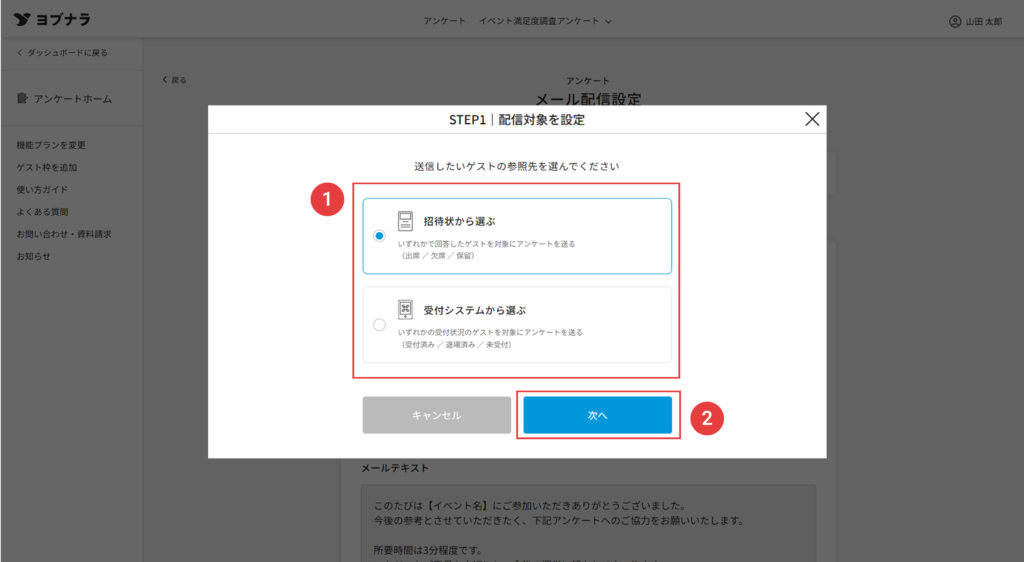Click the アンケートホーム document icon

pyautogui.click(x=23, y=99)
